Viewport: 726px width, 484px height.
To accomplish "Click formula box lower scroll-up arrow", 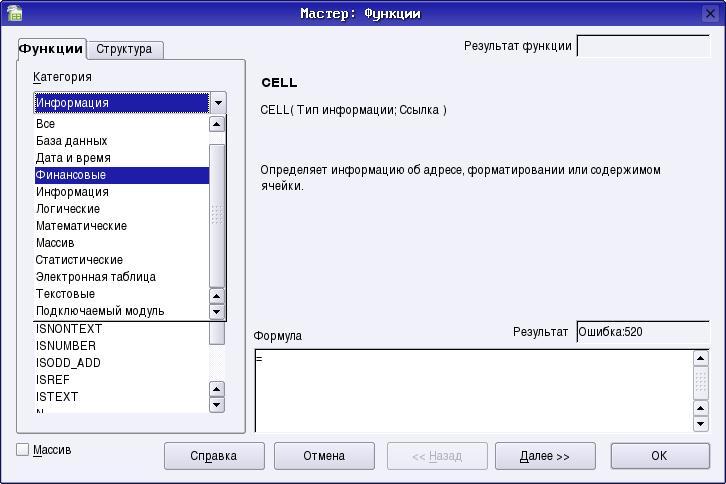I will tap(701, 409).
